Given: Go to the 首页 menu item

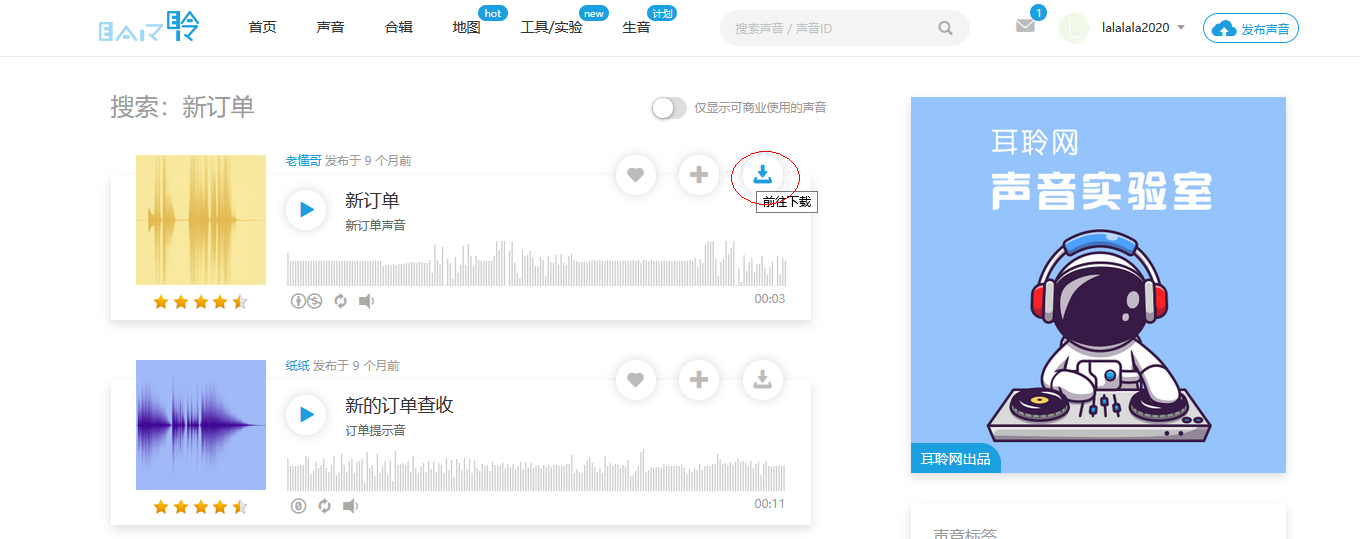Looking at the screenshot, I should (x=263, y=28).
